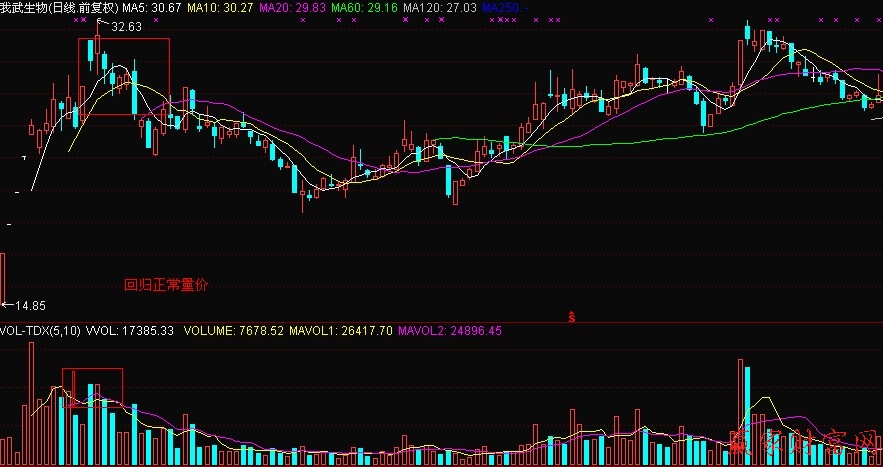
Task: Click the magenta MAVOL2 indicator label
Action: pyautogui.click(x=450, y=330)
